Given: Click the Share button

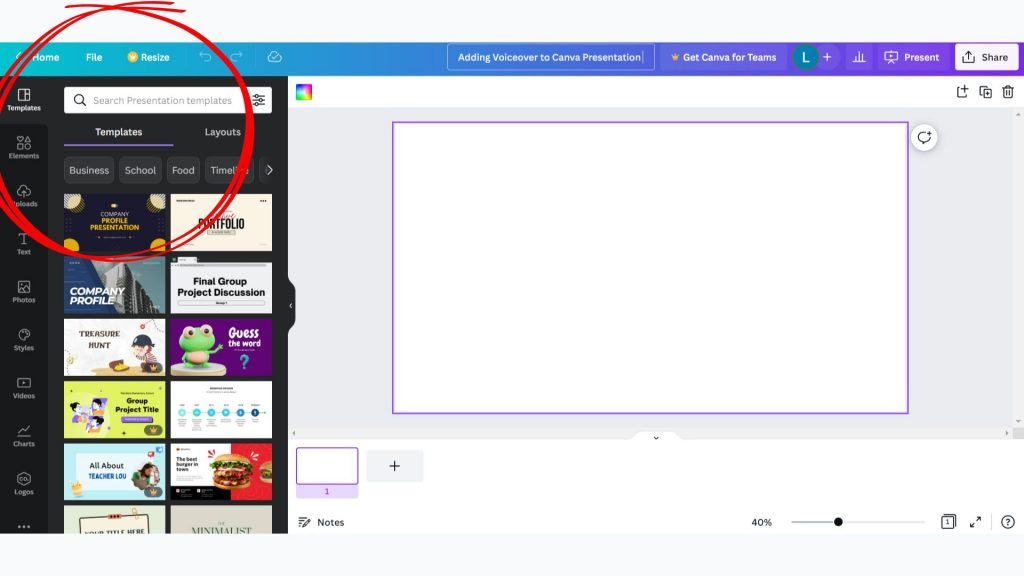Looking at the screenshot, I should pyautogui.click(x=985, y=57).
